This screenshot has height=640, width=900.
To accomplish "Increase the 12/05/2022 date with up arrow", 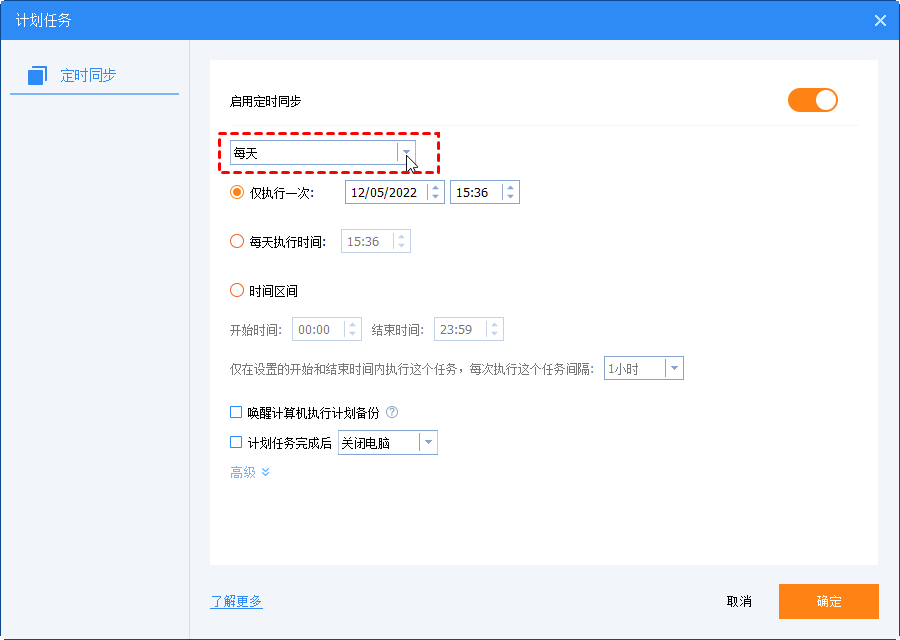I will pyautogui.click(x=436, y=187).
